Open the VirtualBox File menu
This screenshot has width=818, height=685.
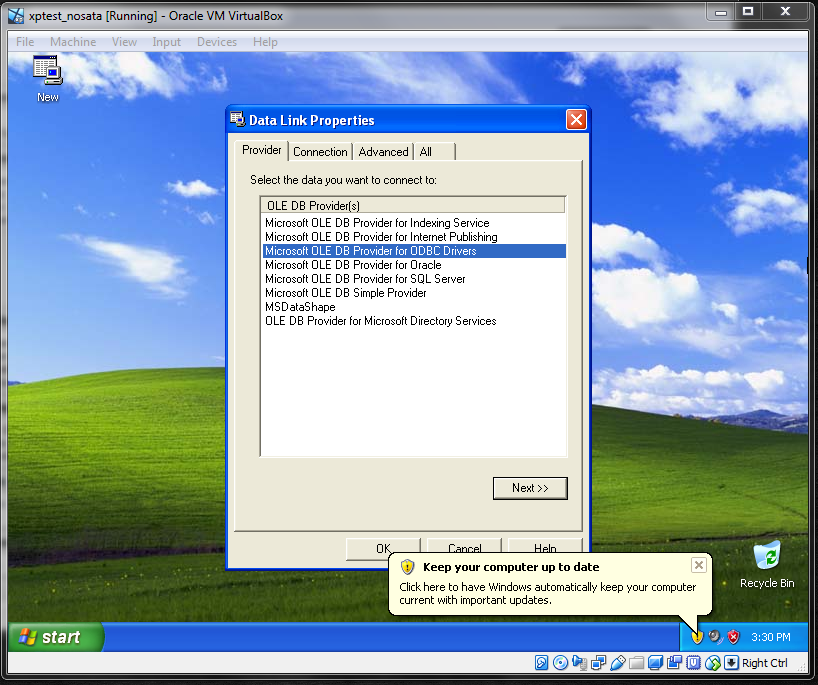(25, 42)
